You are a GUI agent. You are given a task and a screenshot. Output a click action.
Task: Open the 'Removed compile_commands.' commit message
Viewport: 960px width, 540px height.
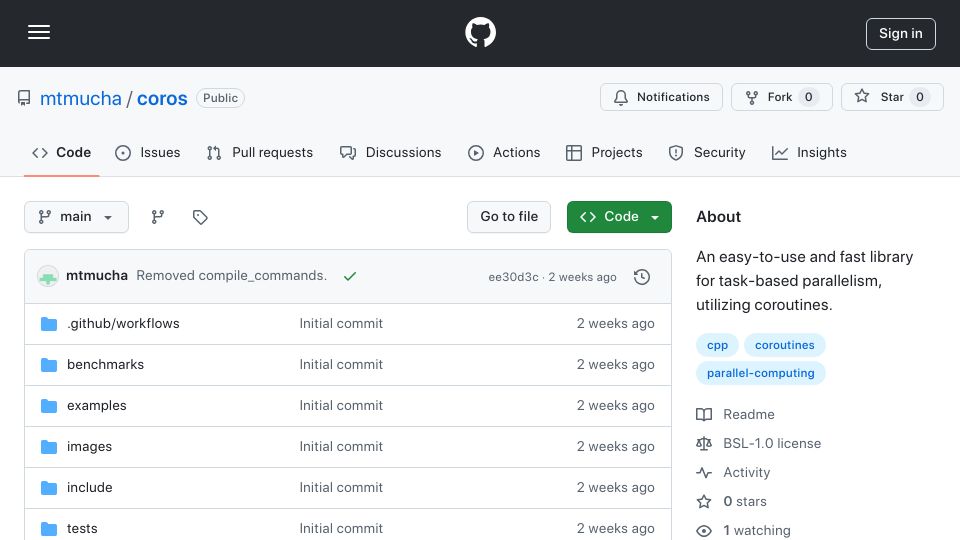click(x=231, y=276)
